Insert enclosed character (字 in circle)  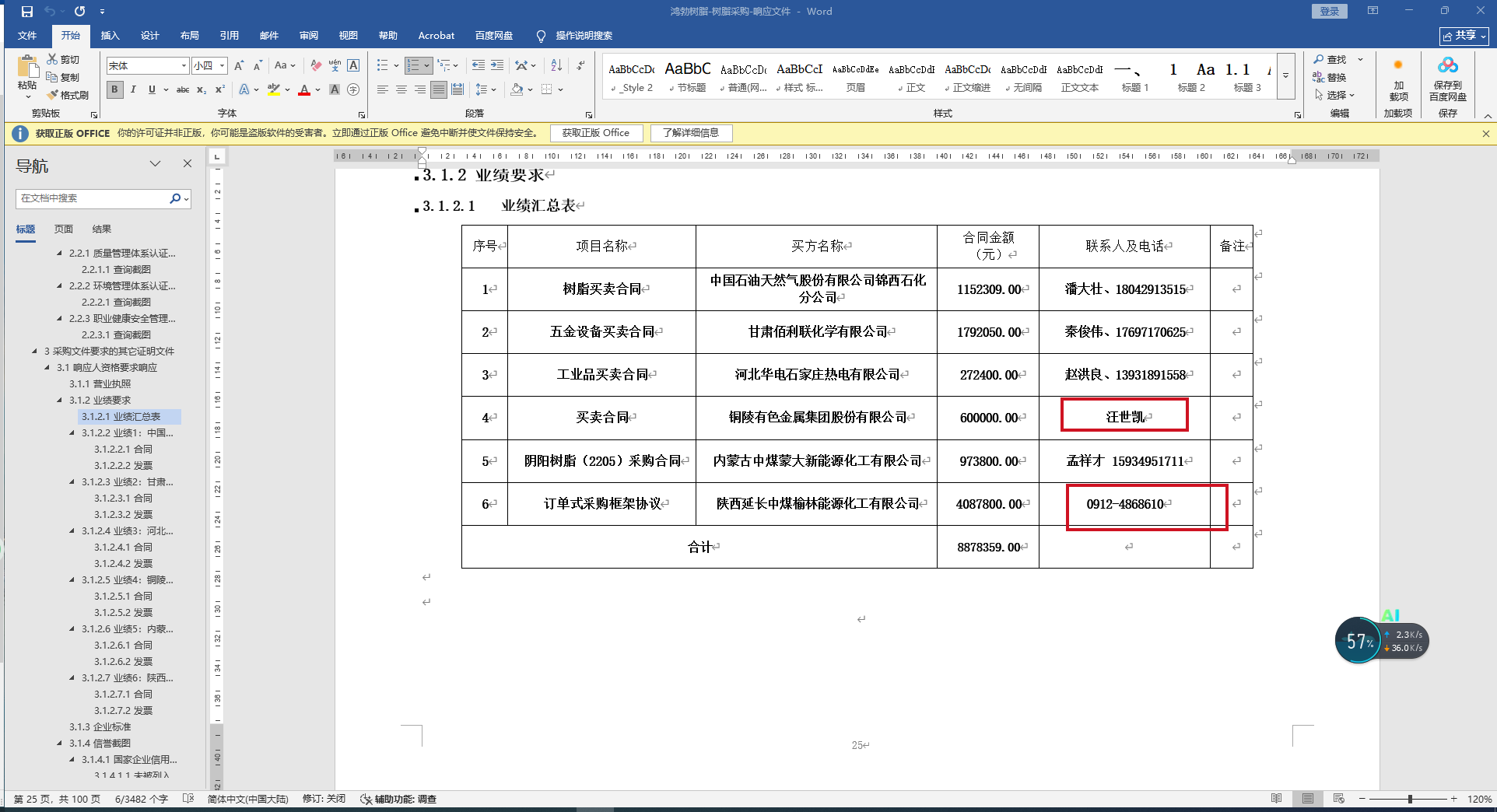[x=353, y=89]
